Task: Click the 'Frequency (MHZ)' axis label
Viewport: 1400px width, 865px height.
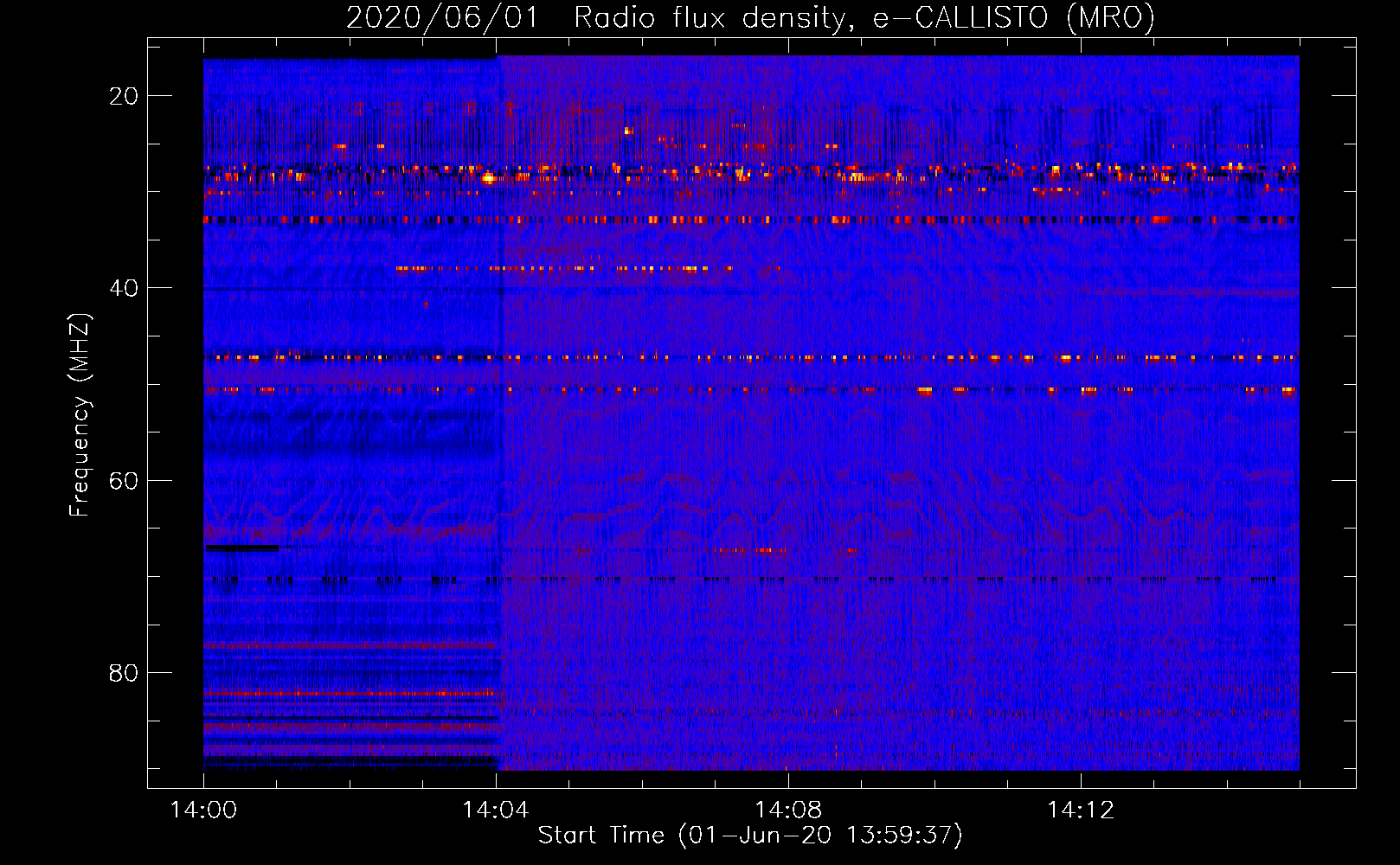Action: (x=80, y=414)
